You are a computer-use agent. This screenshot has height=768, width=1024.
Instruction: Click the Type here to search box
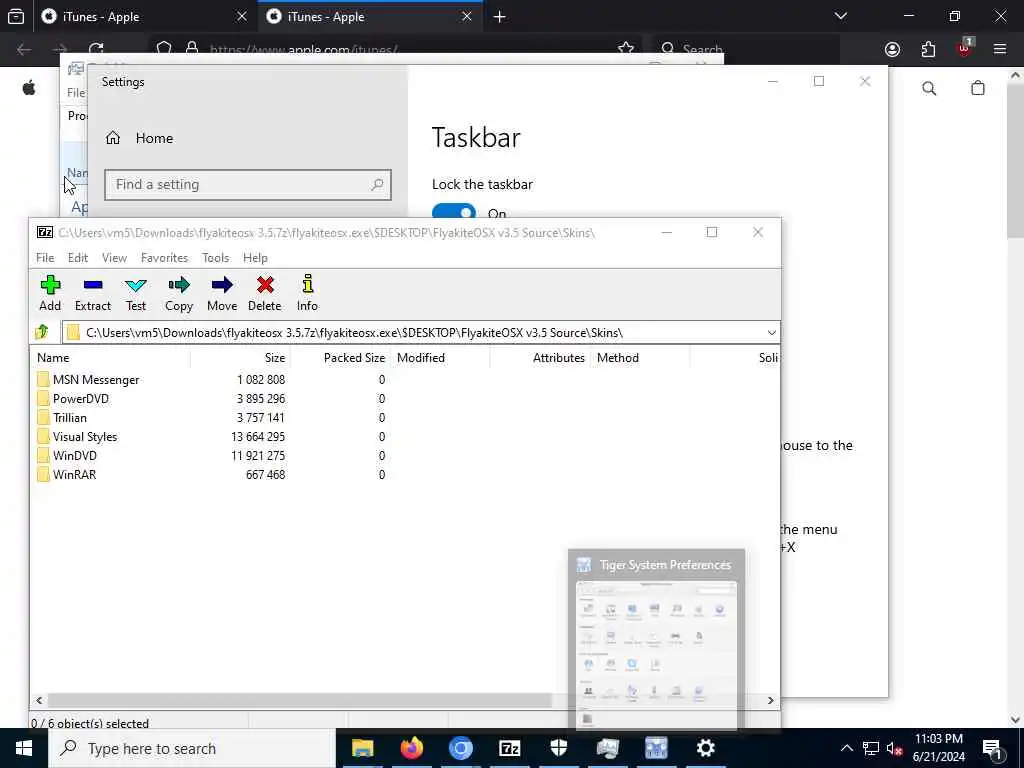(x=191, y=748)
